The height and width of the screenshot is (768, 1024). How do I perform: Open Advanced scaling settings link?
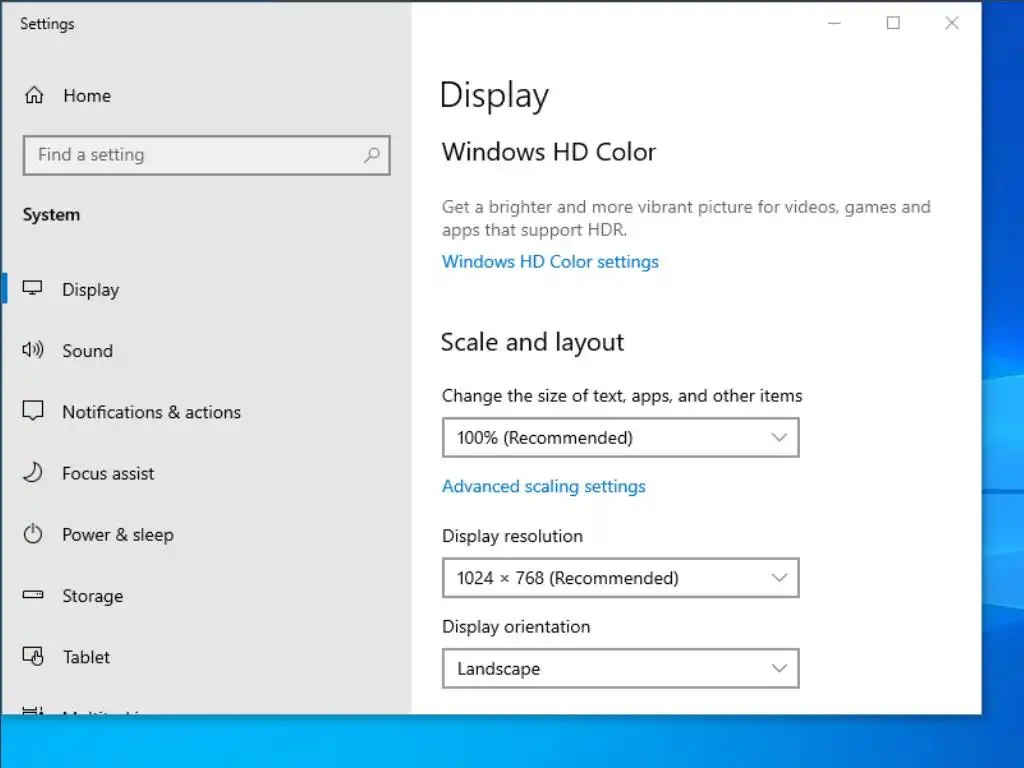click(x=543, y=487)
